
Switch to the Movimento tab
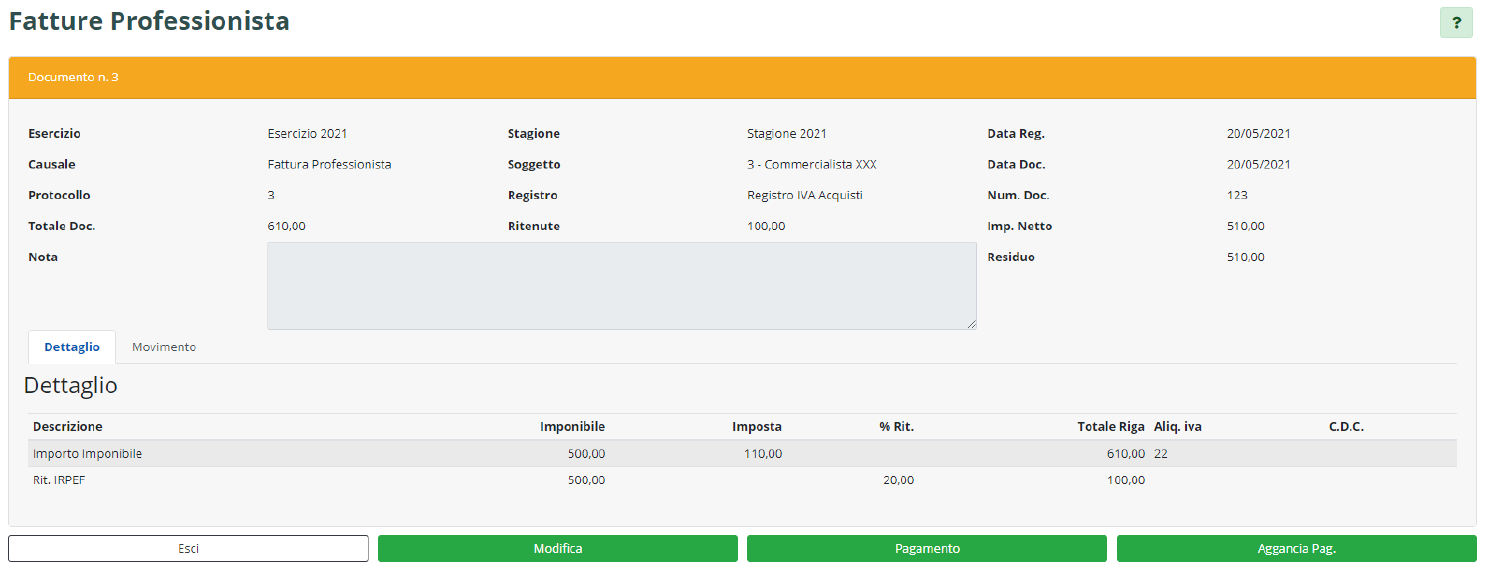click(x=164, y=347)
